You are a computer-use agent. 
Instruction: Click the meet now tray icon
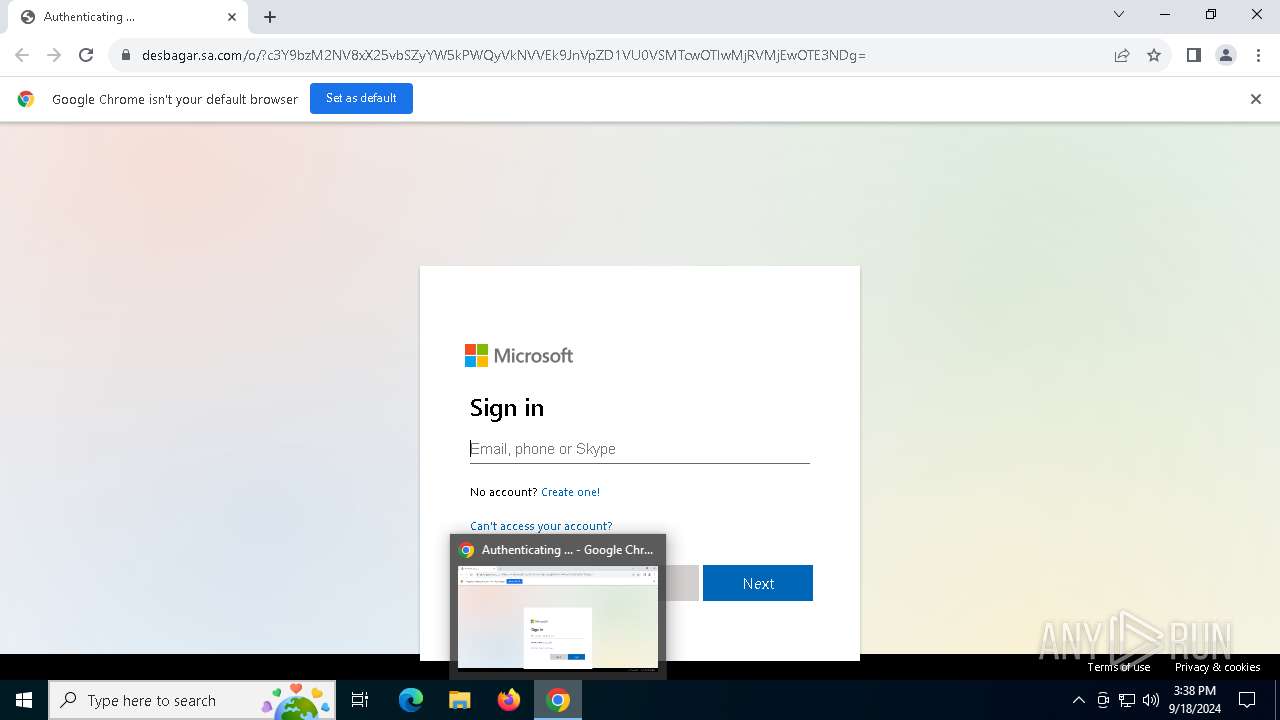(1103, 700)
